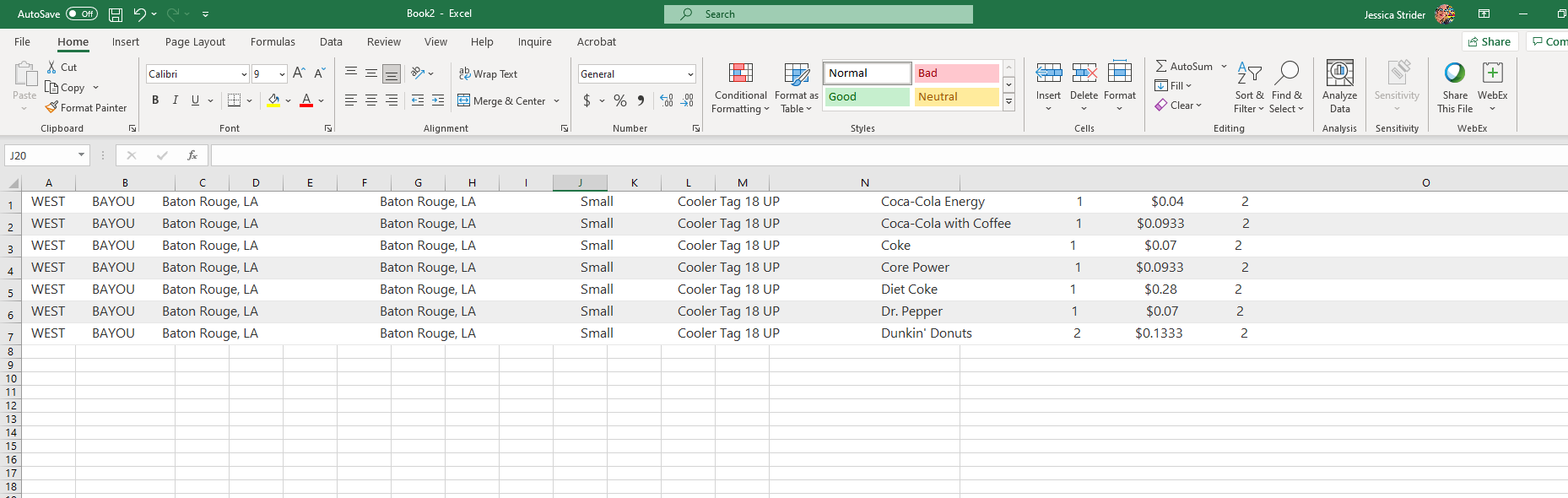The height and width of the screenshot is (498, 1568).
Task: Switch to the Data tab
Action: 331,42
